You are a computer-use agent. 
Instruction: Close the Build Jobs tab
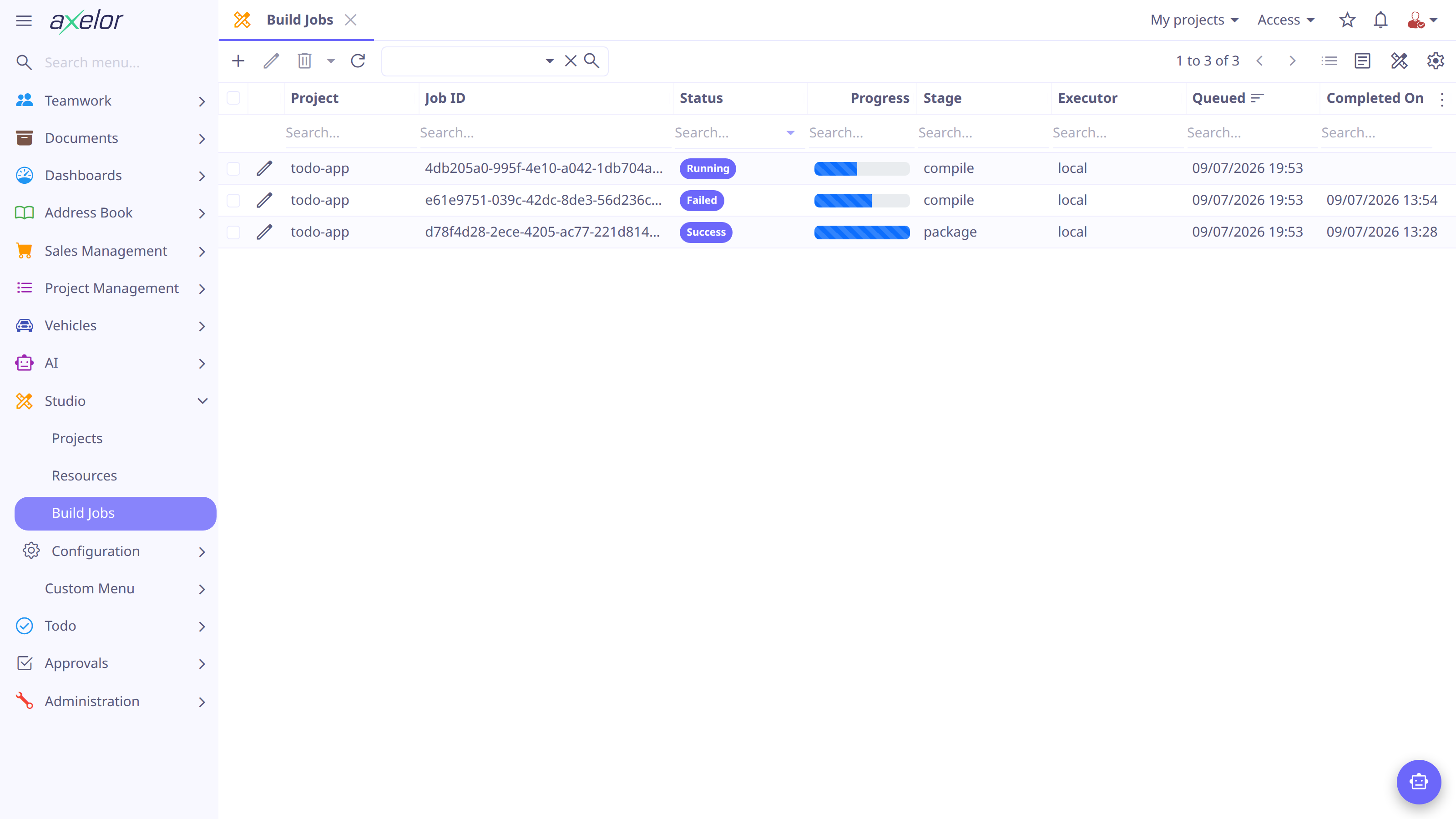coord(351,20)
